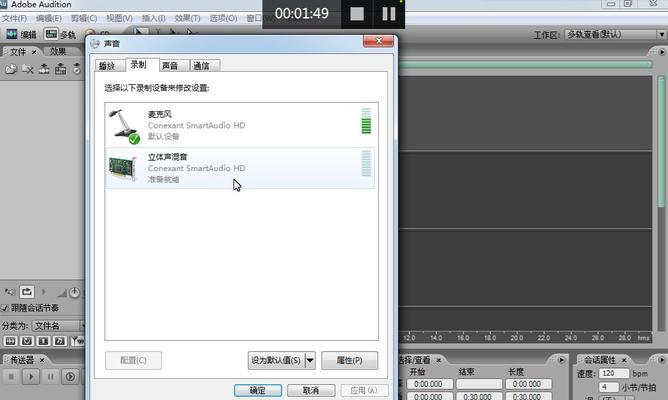Switch to 声音 tab in Sound dialog
668x400 pixels.
[174, 66]
